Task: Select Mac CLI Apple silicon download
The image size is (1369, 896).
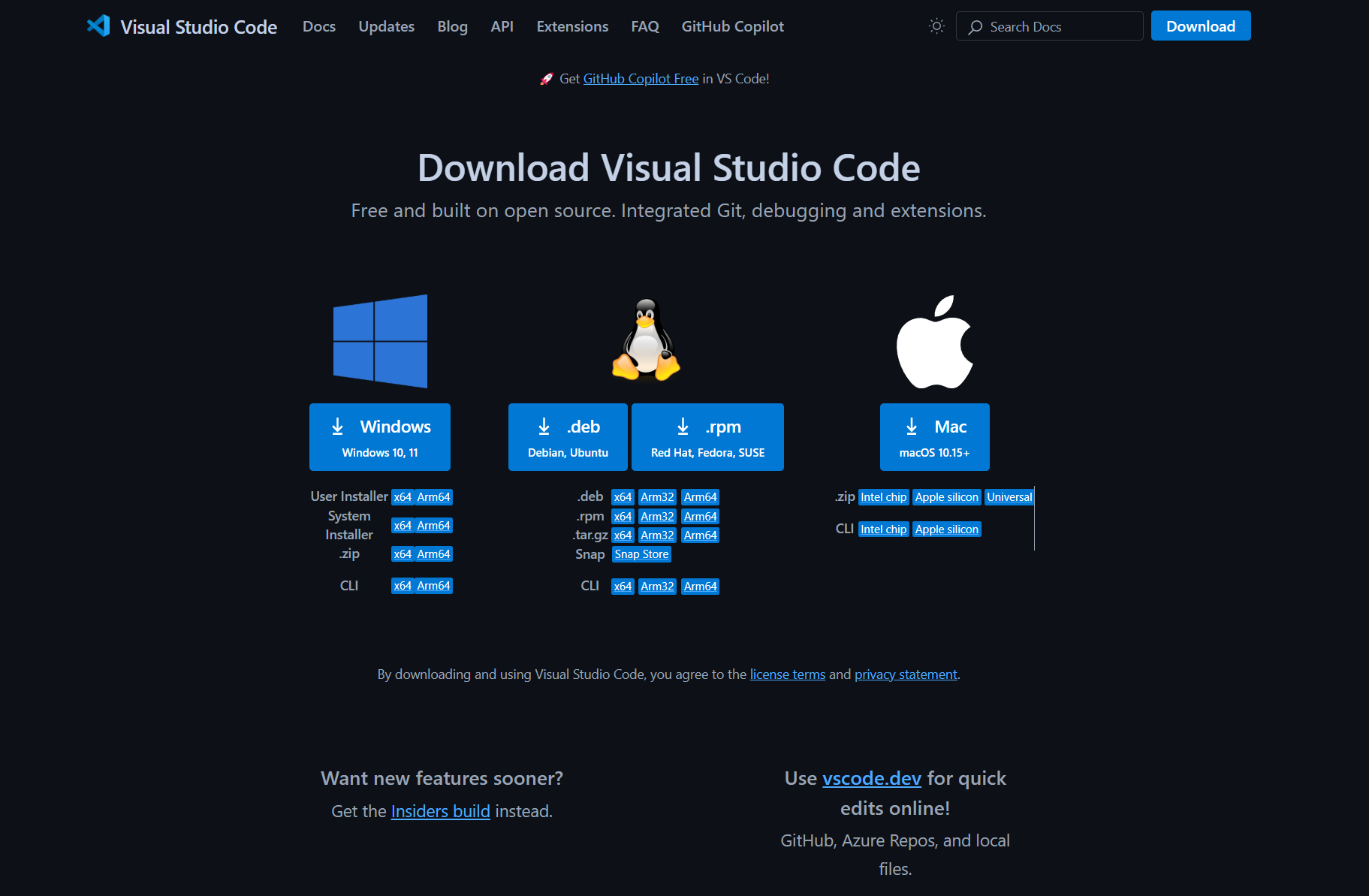Action: [947, 529]
